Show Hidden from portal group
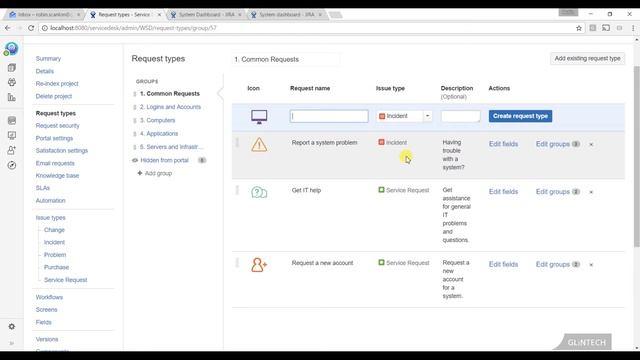This screenshot has height=360, width=640. tap(164, 160)
